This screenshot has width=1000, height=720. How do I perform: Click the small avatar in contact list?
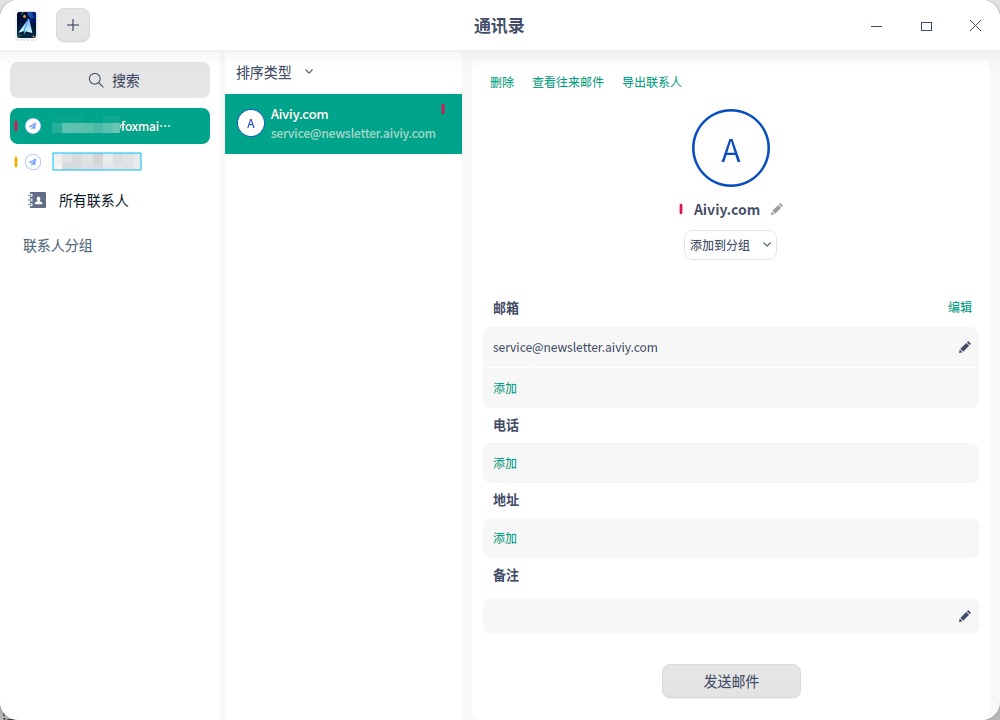(250, 124)
